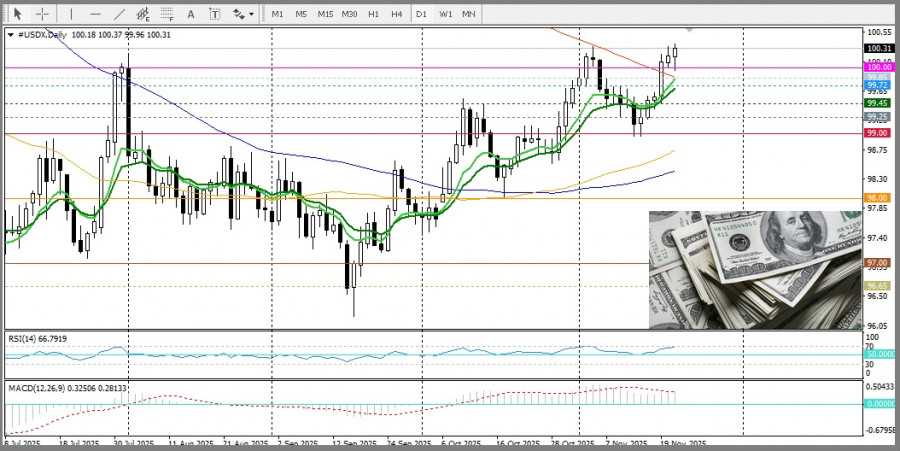Select the MN monthly timeframe
The width and height of the screenshot is (900, 451).
[468, 14]
